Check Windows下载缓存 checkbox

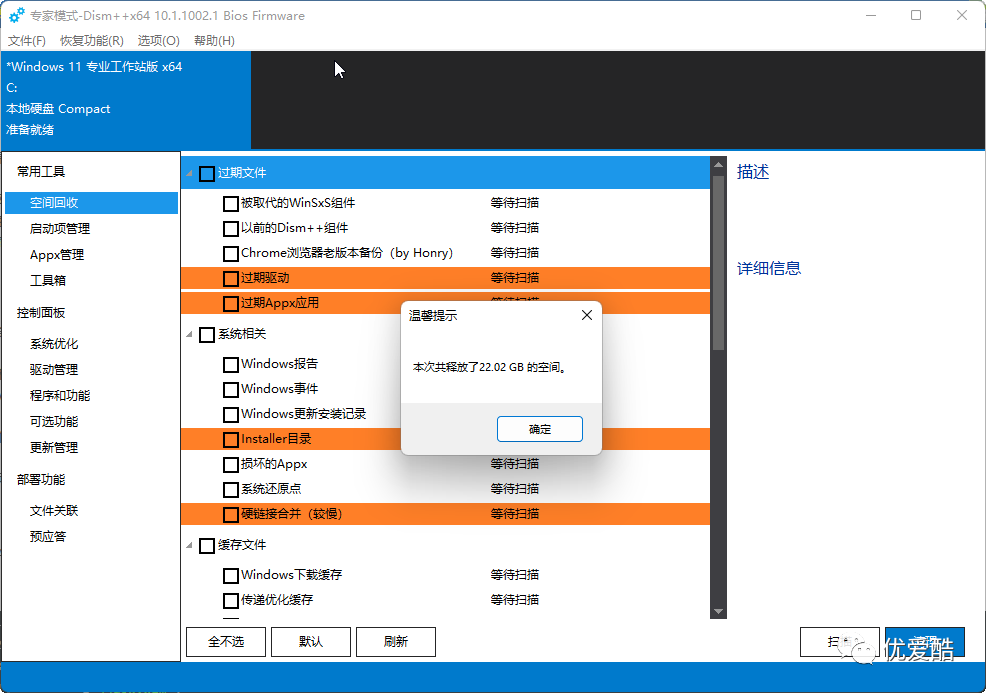231,575
